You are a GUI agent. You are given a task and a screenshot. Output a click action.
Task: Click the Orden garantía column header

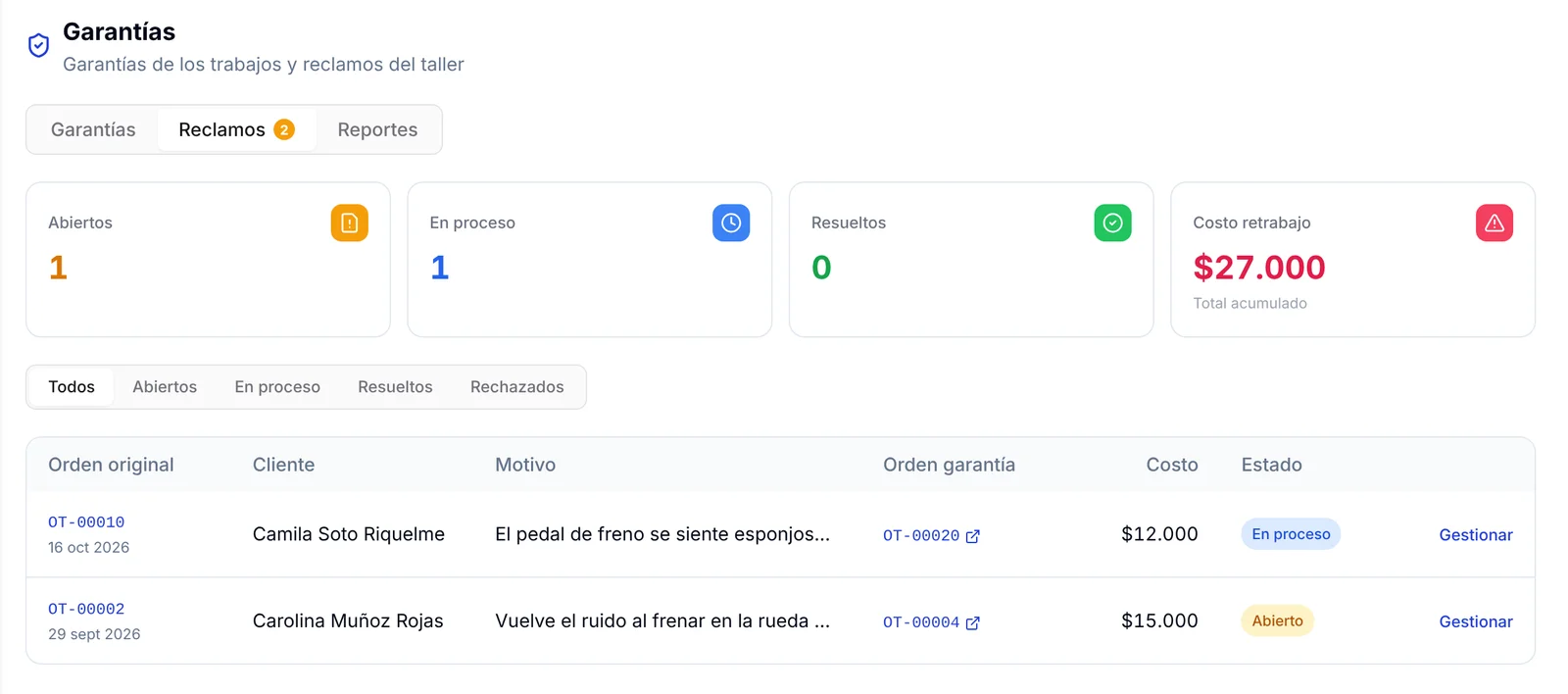coord(949,465)
